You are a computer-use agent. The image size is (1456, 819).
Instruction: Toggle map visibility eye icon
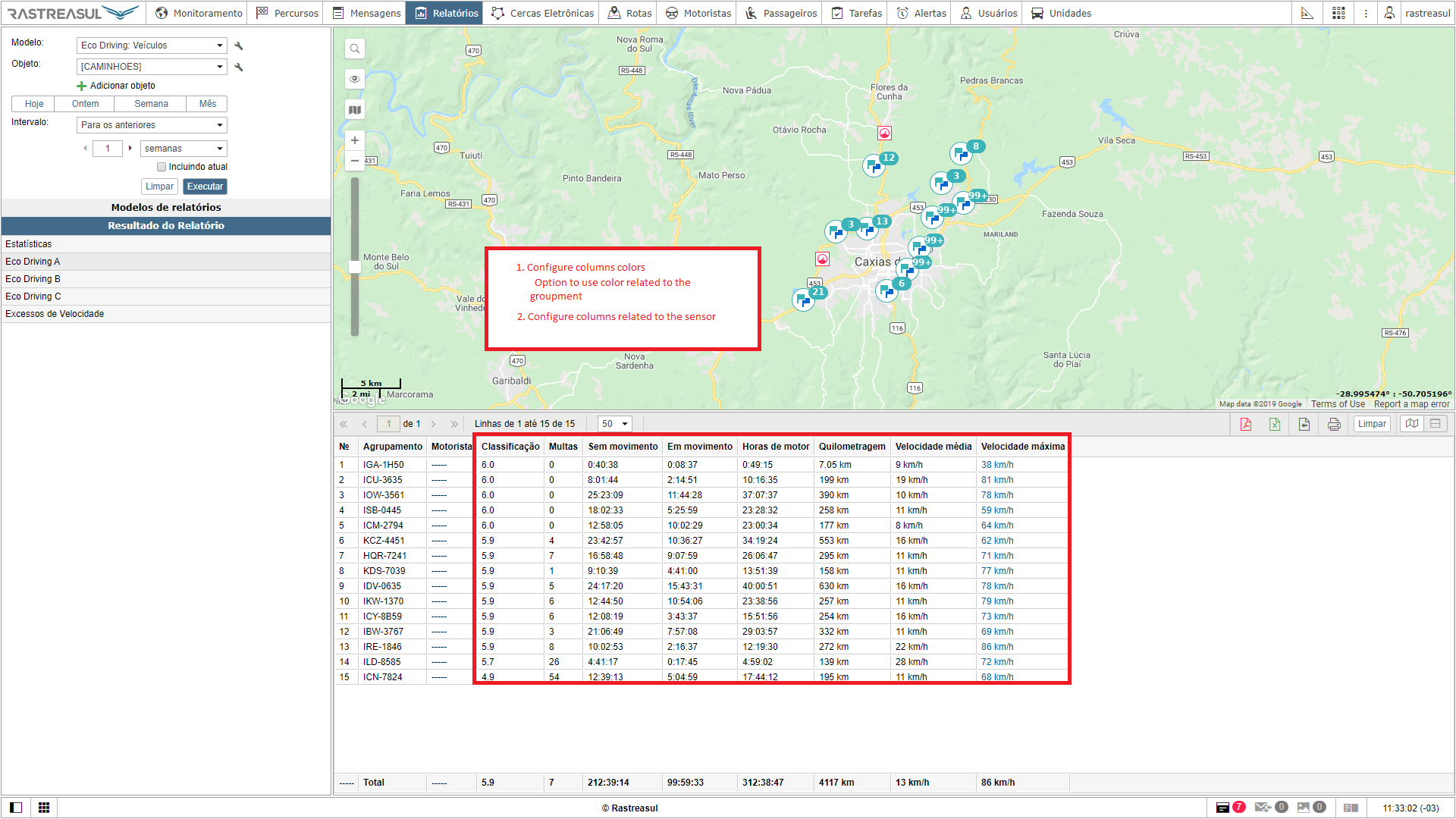pos(354,80)
